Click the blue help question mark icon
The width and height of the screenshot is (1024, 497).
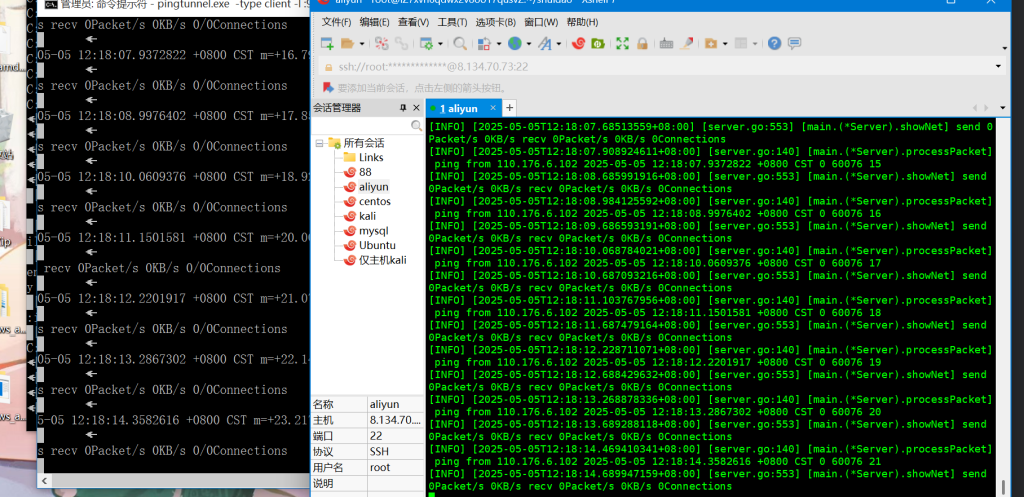[773, 43]
